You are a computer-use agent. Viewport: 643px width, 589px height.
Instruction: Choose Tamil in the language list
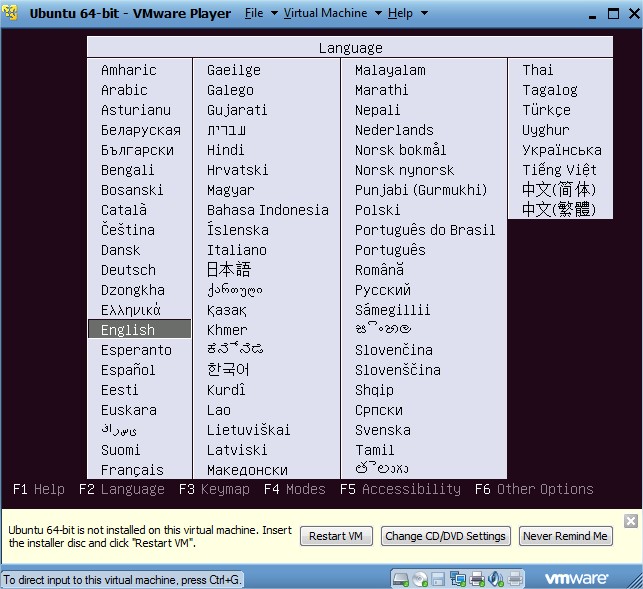374,450
